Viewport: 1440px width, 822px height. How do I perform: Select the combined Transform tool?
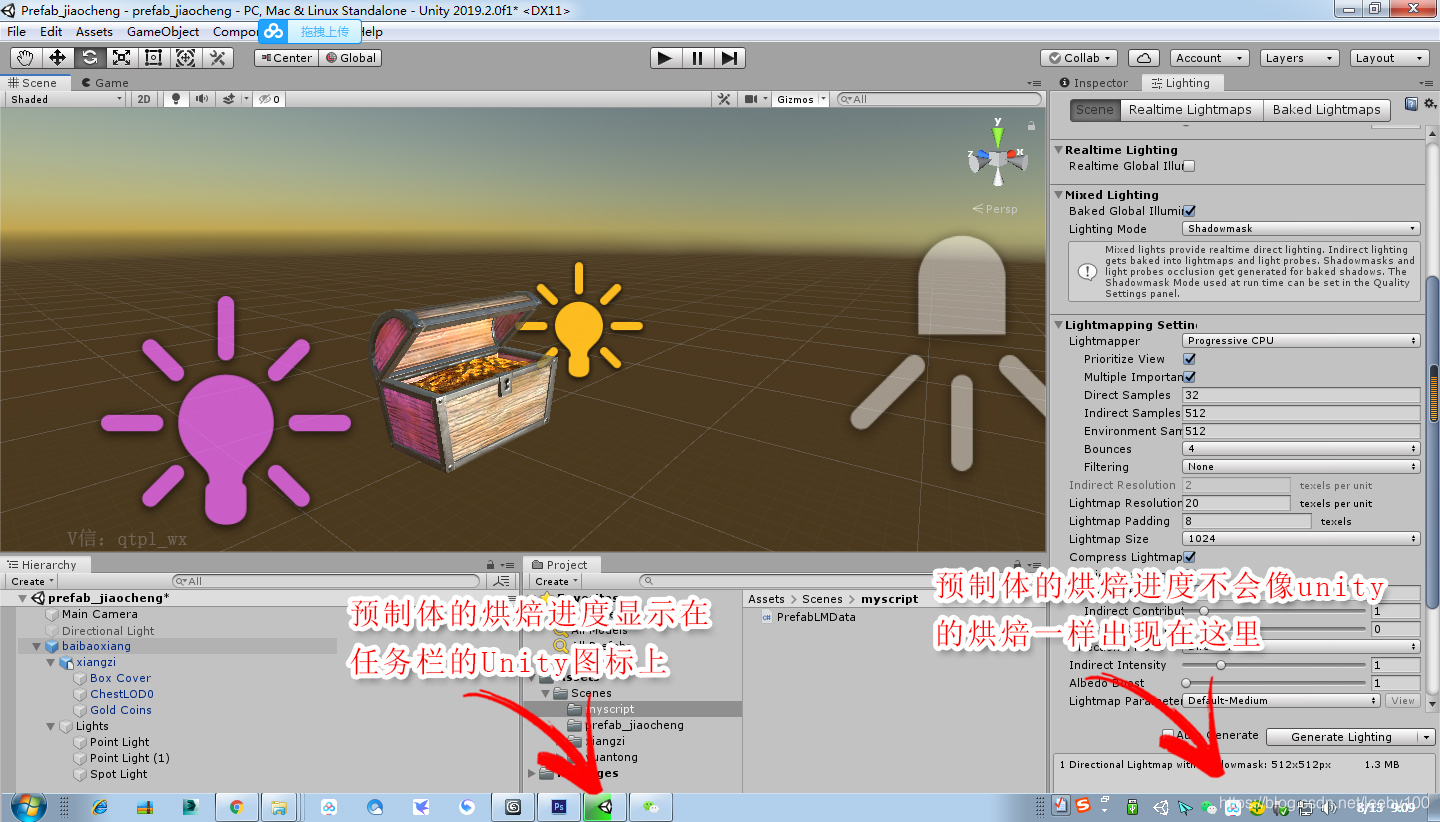(x=186, y=58)
